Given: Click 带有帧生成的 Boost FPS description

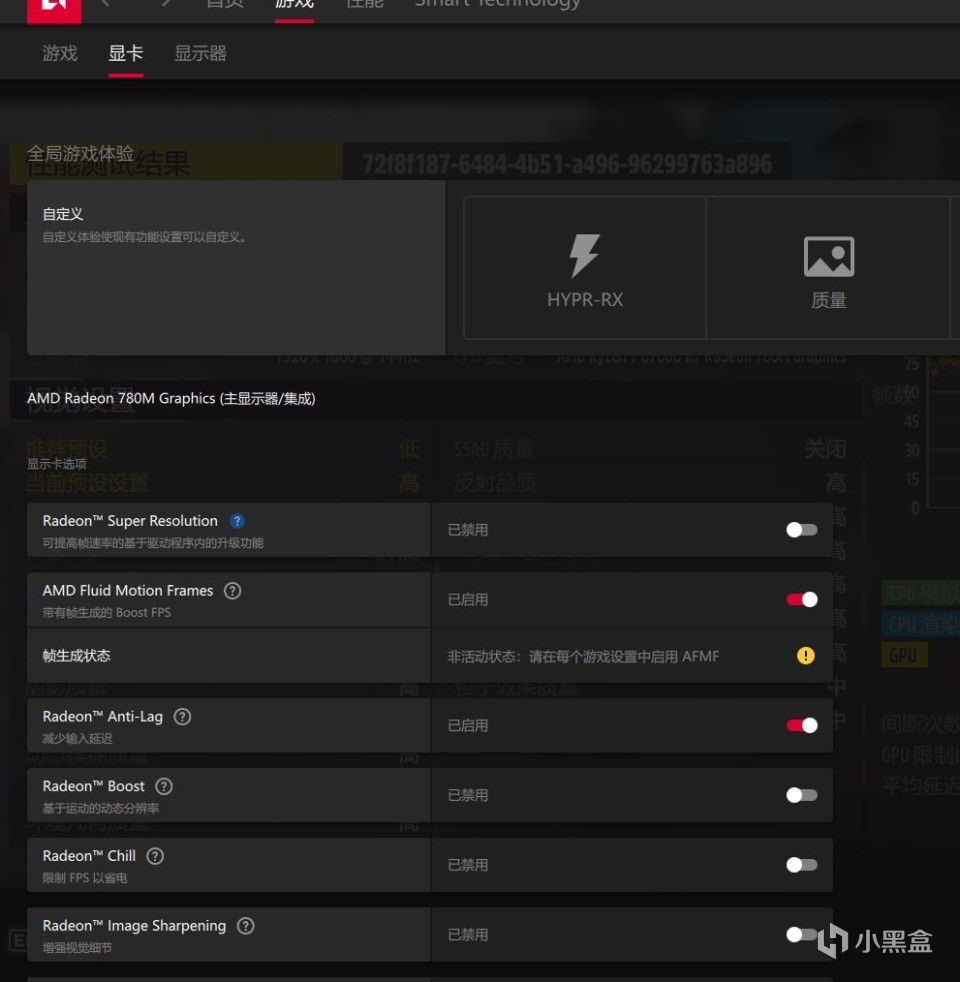Looking at the screenshot, I should (106, 612).
